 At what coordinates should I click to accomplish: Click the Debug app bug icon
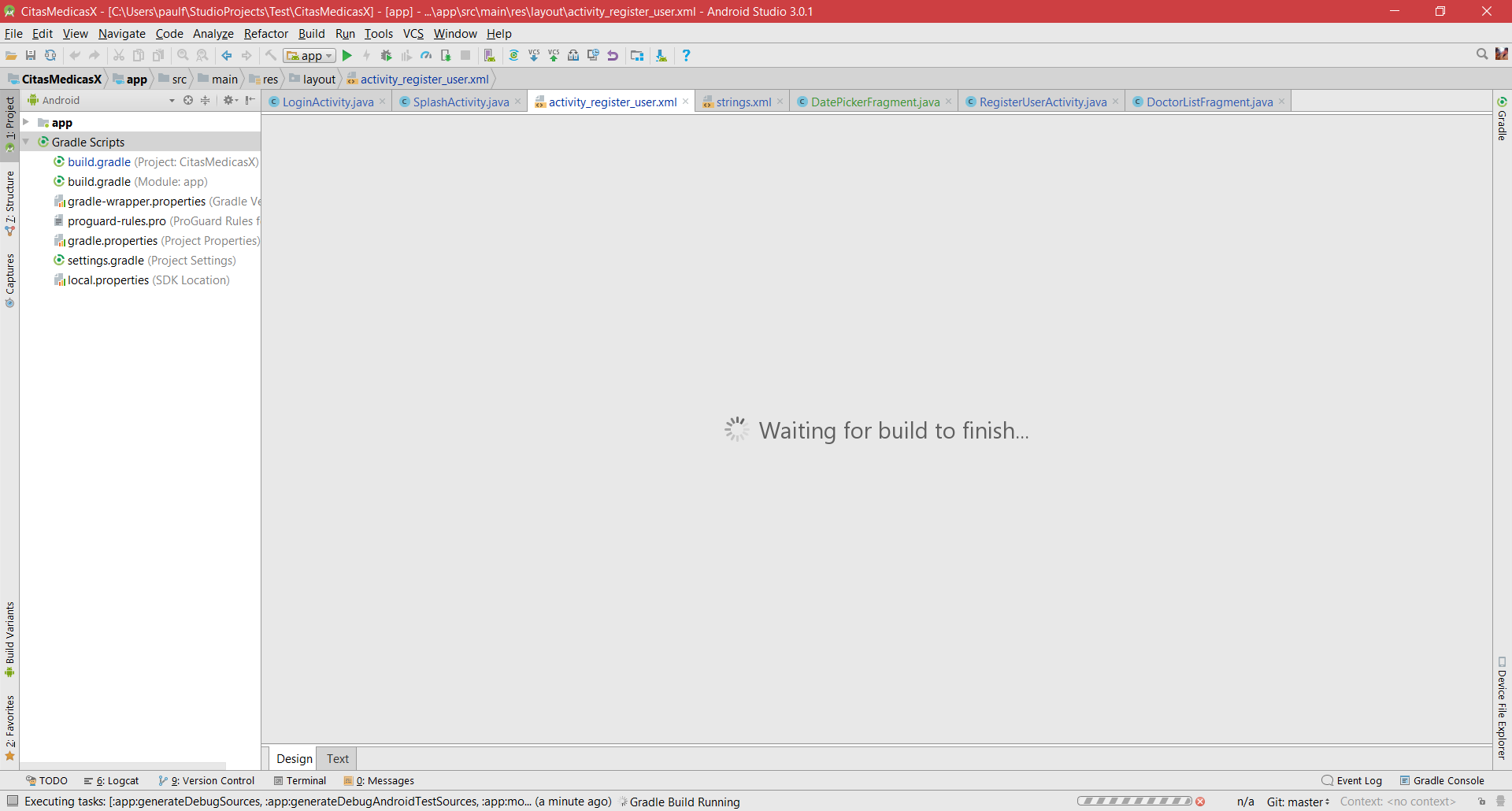coord(386,56)
